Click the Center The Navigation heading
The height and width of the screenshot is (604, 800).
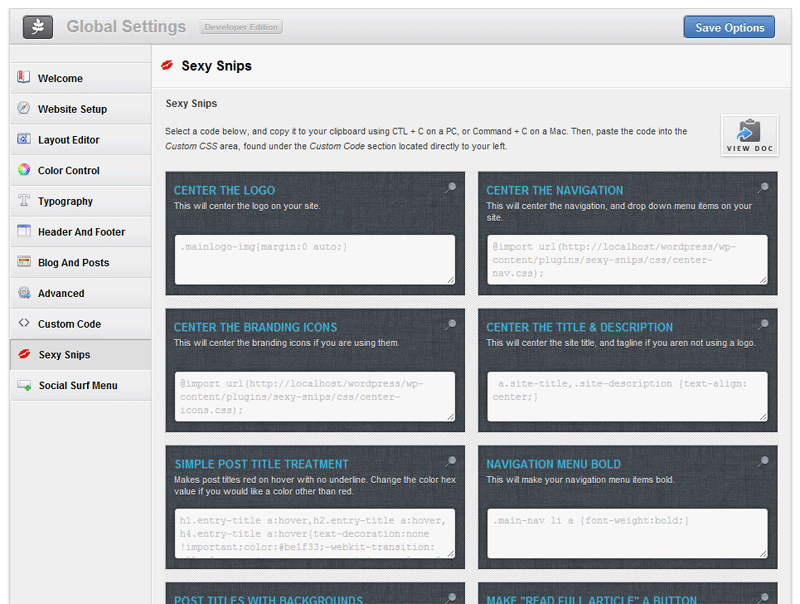[555, 190]
